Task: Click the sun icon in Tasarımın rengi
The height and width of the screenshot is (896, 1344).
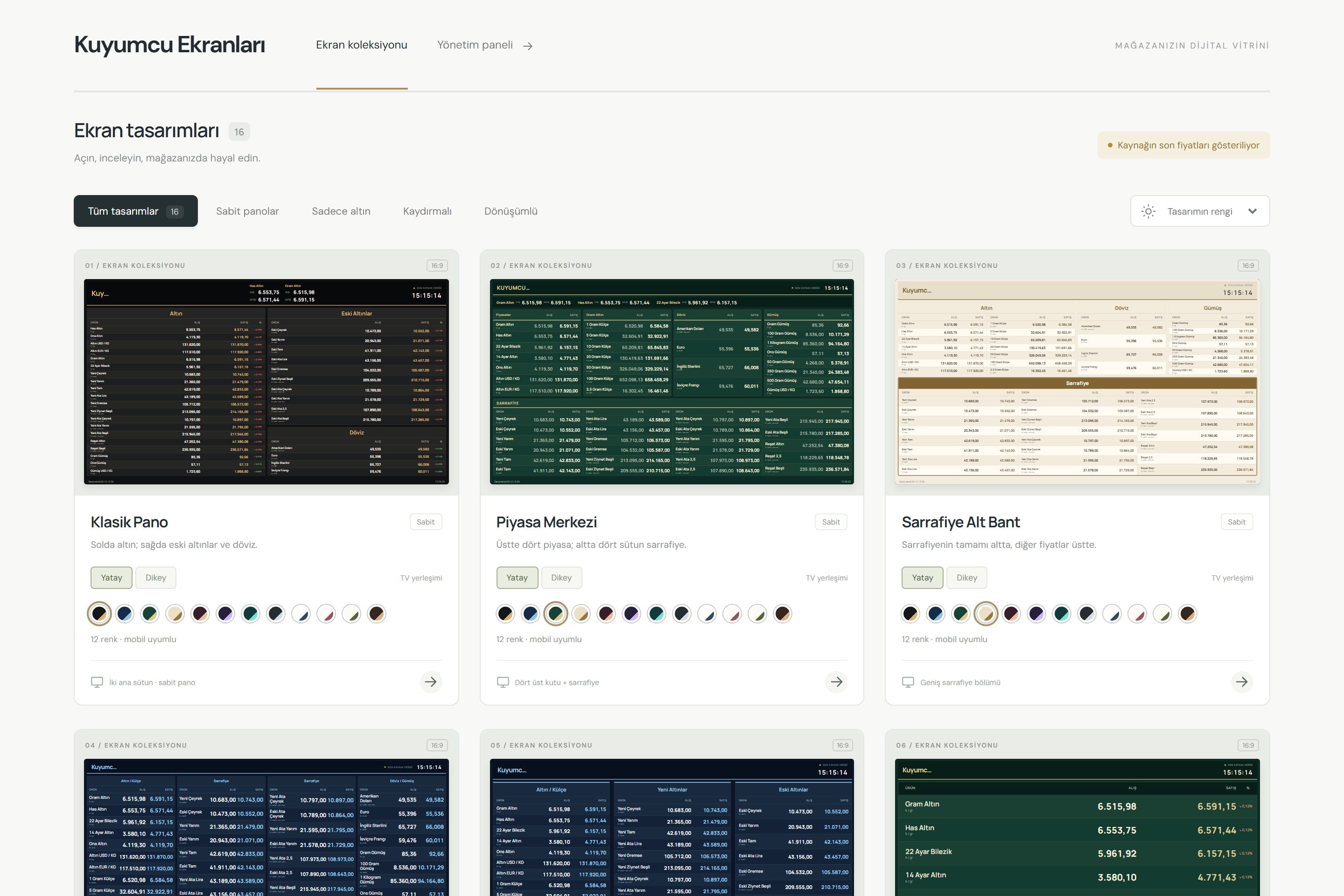Action: (1148, 211)
